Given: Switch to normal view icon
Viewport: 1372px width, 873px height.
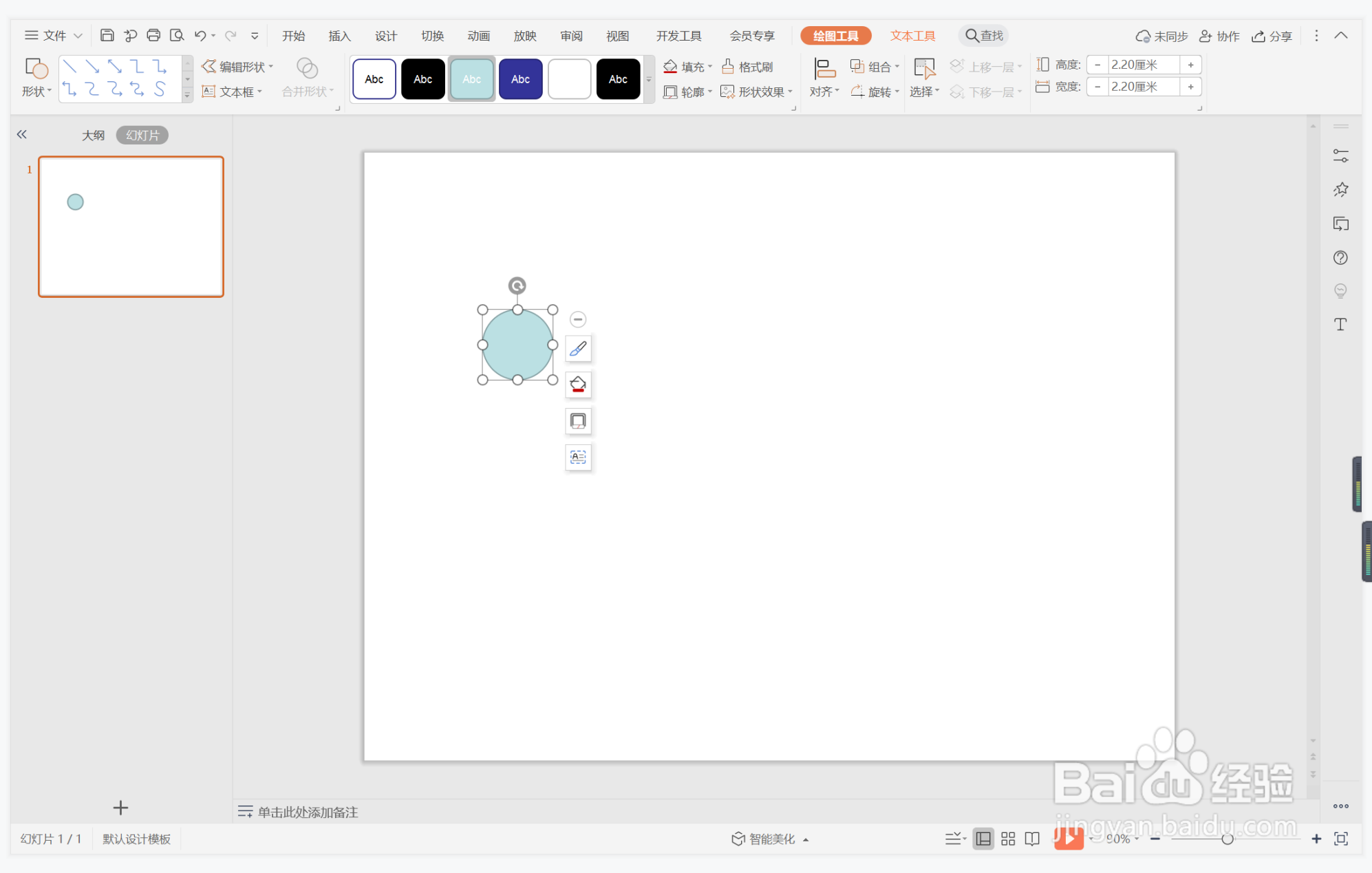Looking at the screenshot, I should pos(983,839).
